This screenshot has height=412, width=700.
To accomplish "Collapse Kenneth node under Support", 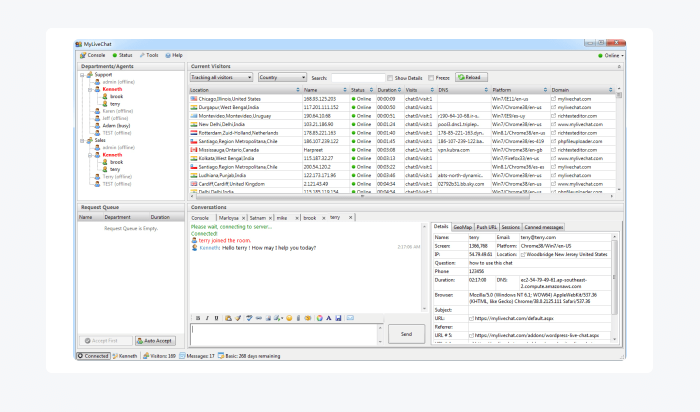I will pos(90,89).
